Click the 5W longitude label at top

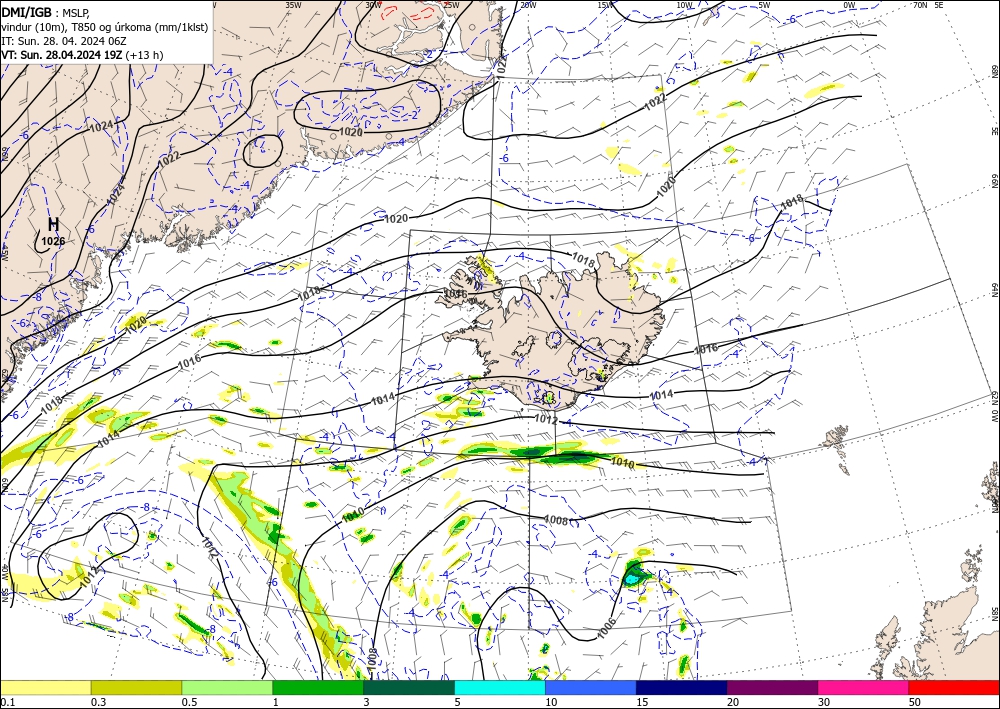pos(764,5)
